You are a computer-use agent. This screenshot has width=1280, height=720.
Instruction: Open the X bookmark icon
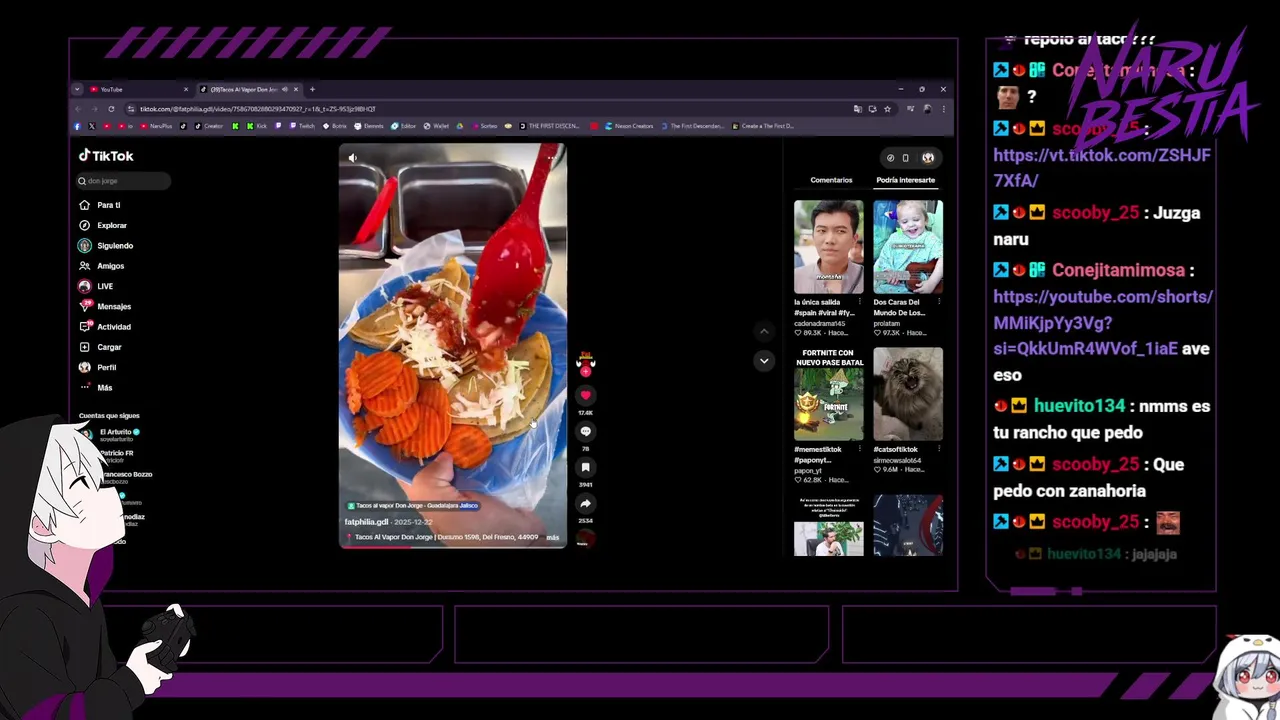pos(91,126)
